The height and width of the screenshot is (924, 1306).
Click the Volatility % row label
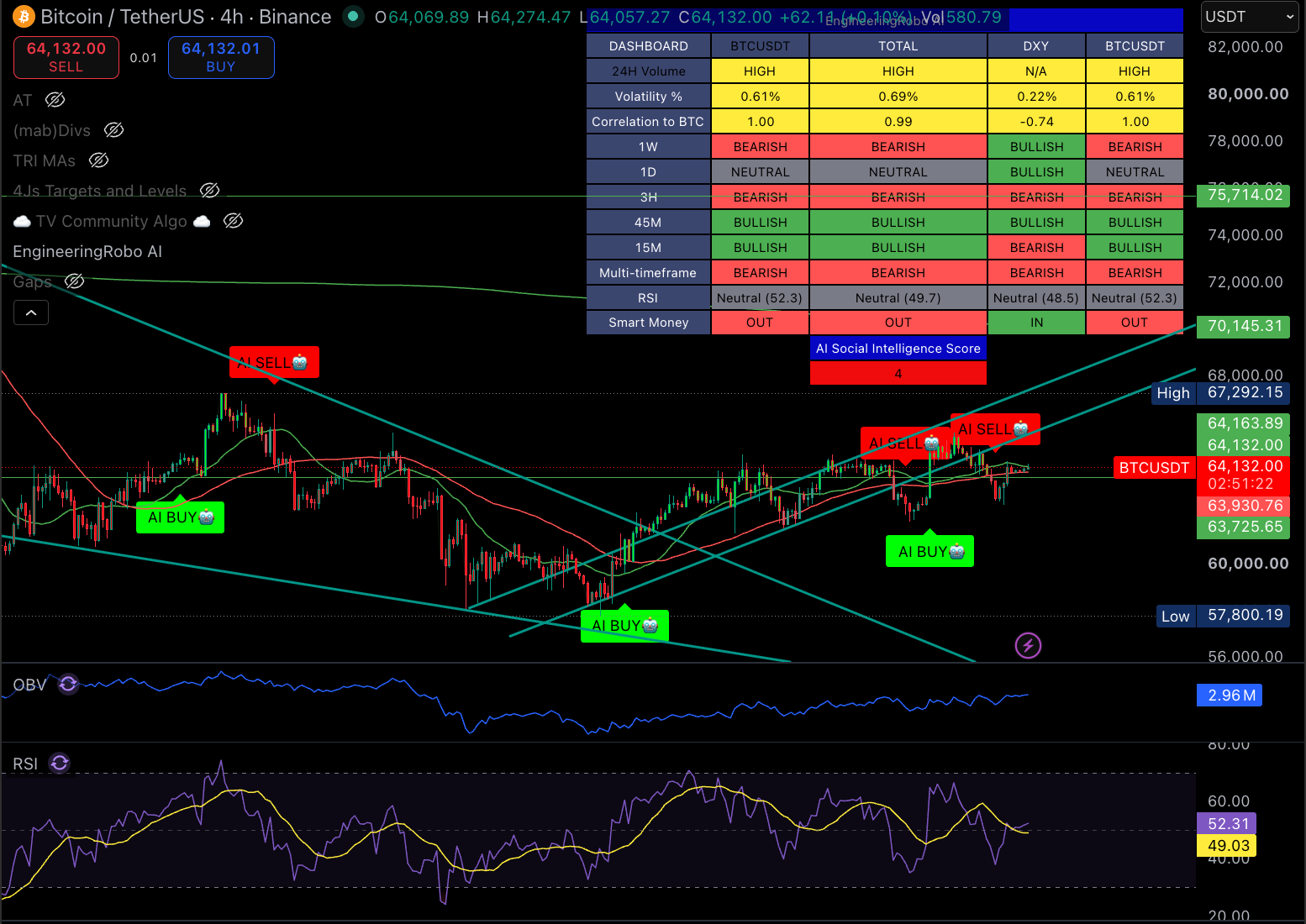click(x=649, y=97)
